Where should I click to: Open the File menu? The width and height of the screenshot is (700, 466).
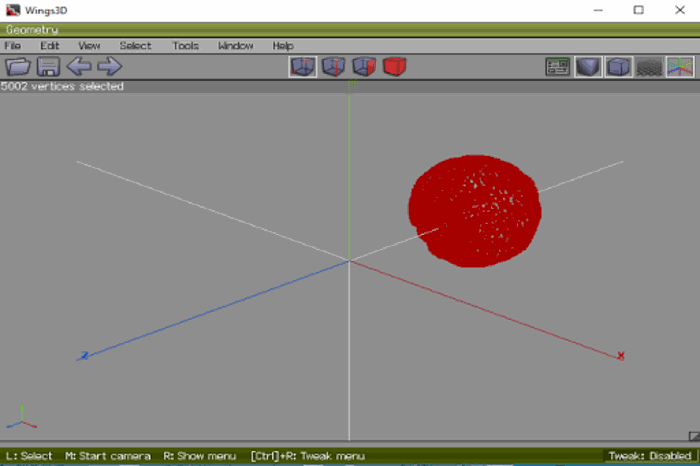[x=12, y=46]
